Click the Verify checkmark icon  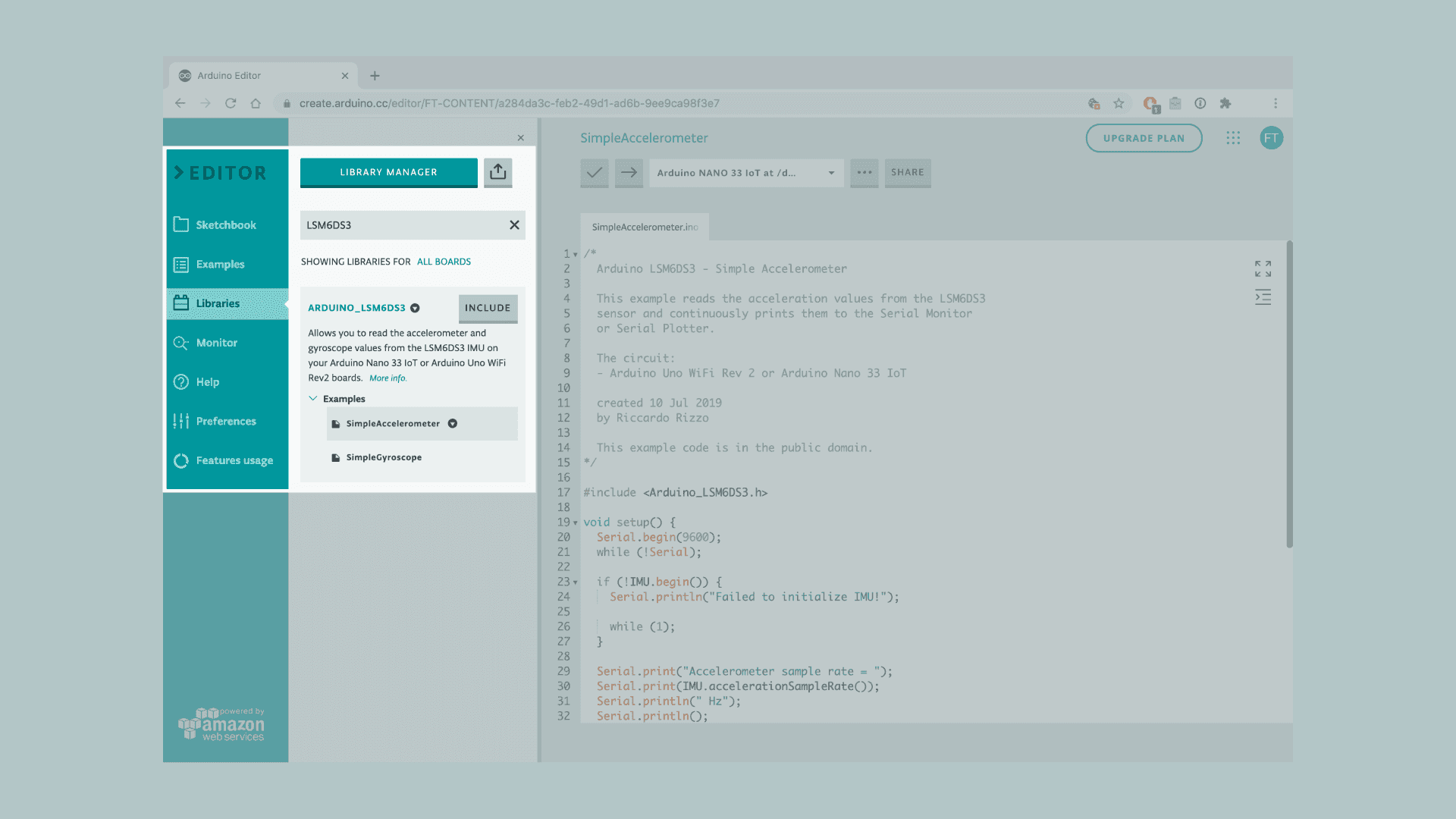tap(595, 173)
